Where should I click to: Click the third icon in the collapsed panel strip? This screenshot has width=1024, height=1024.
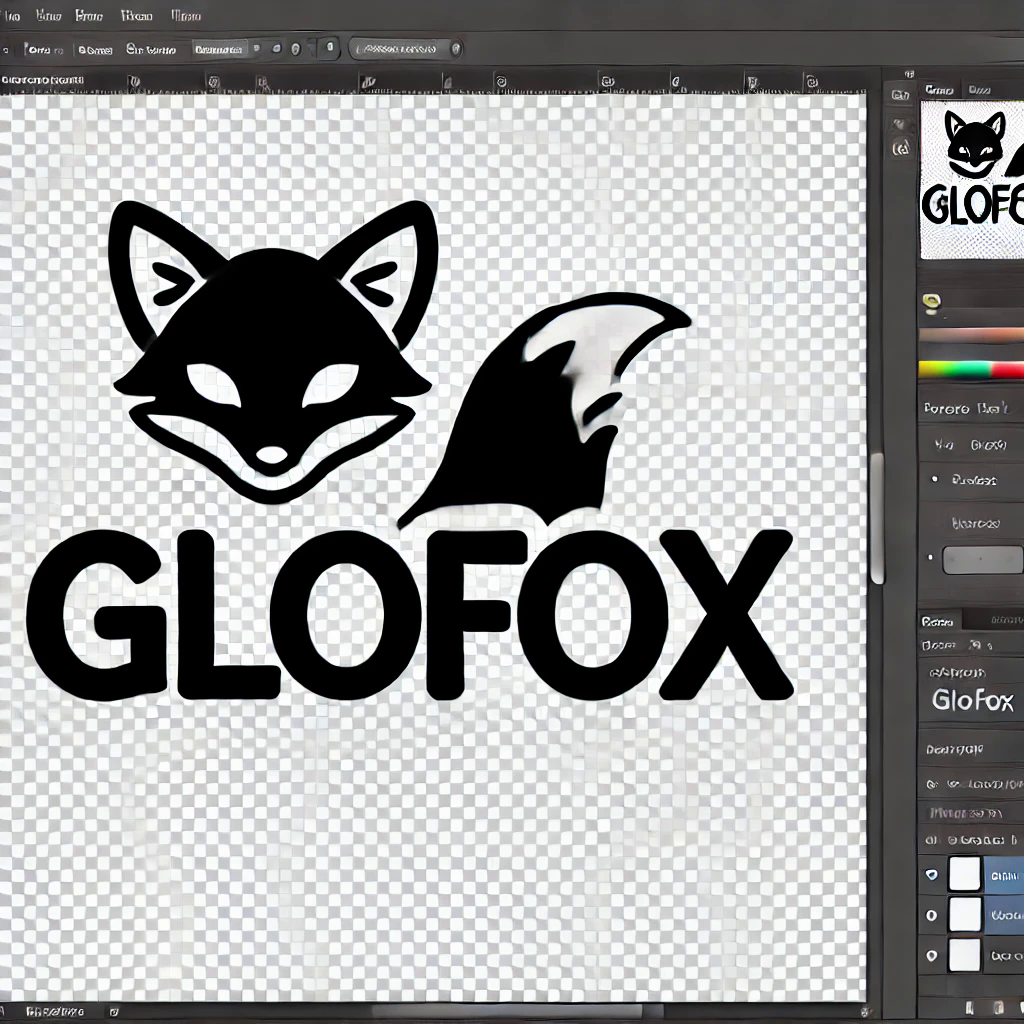coord(901,150)
